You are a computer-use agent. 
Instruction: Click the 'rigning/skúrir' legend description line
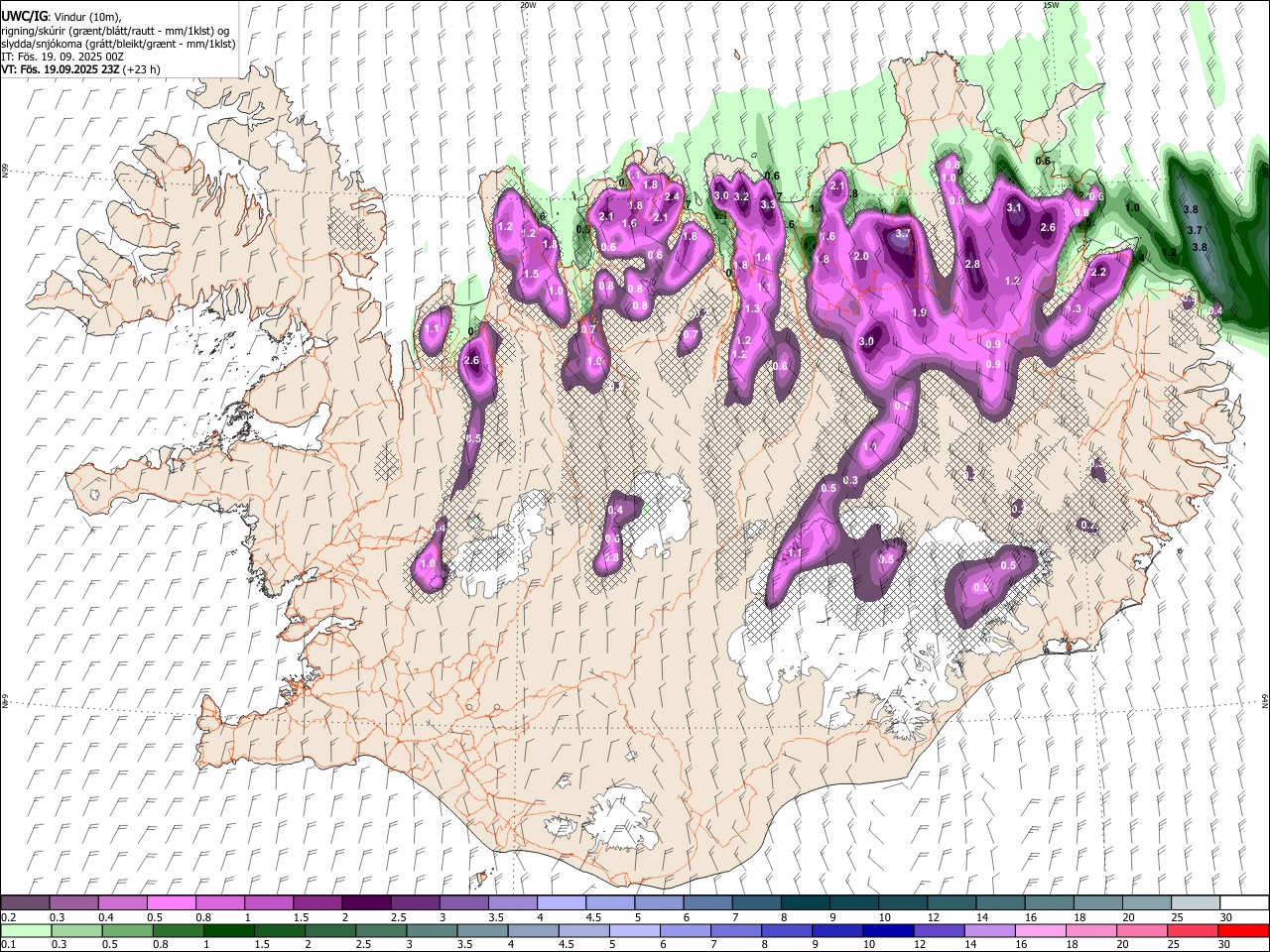(x=117, y=31)
